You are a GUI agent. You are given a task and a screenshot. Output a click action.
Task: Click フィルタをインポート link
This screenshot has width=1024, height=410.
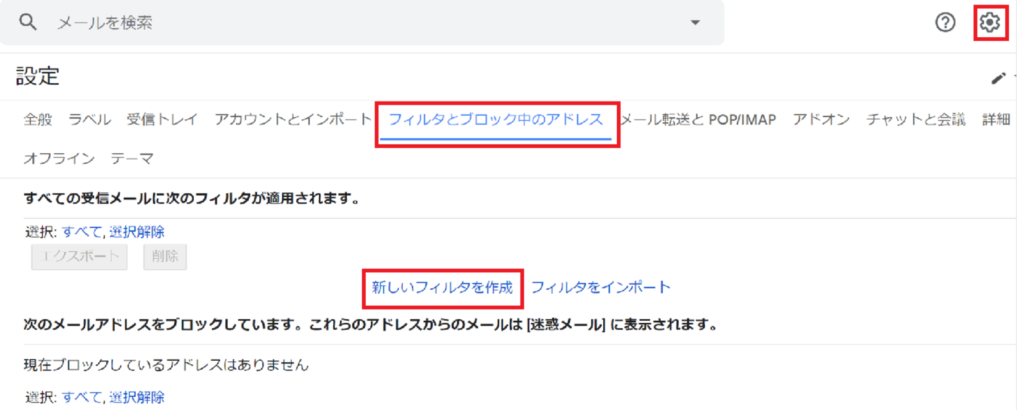pos(601,287)
